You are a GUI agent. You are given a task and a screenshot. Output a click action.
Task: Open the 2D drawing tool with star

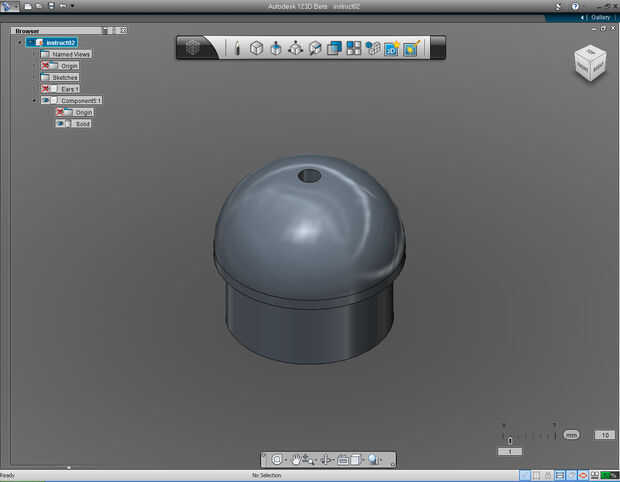click(x=391, y=49)
